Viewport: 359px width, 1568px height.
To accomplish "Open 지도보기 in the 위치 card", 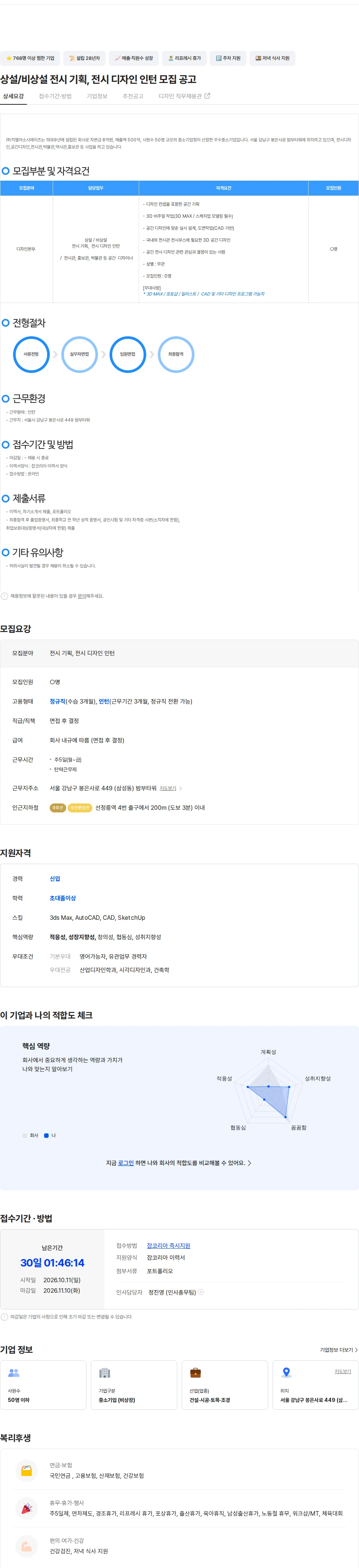I will coord(343,1371).
